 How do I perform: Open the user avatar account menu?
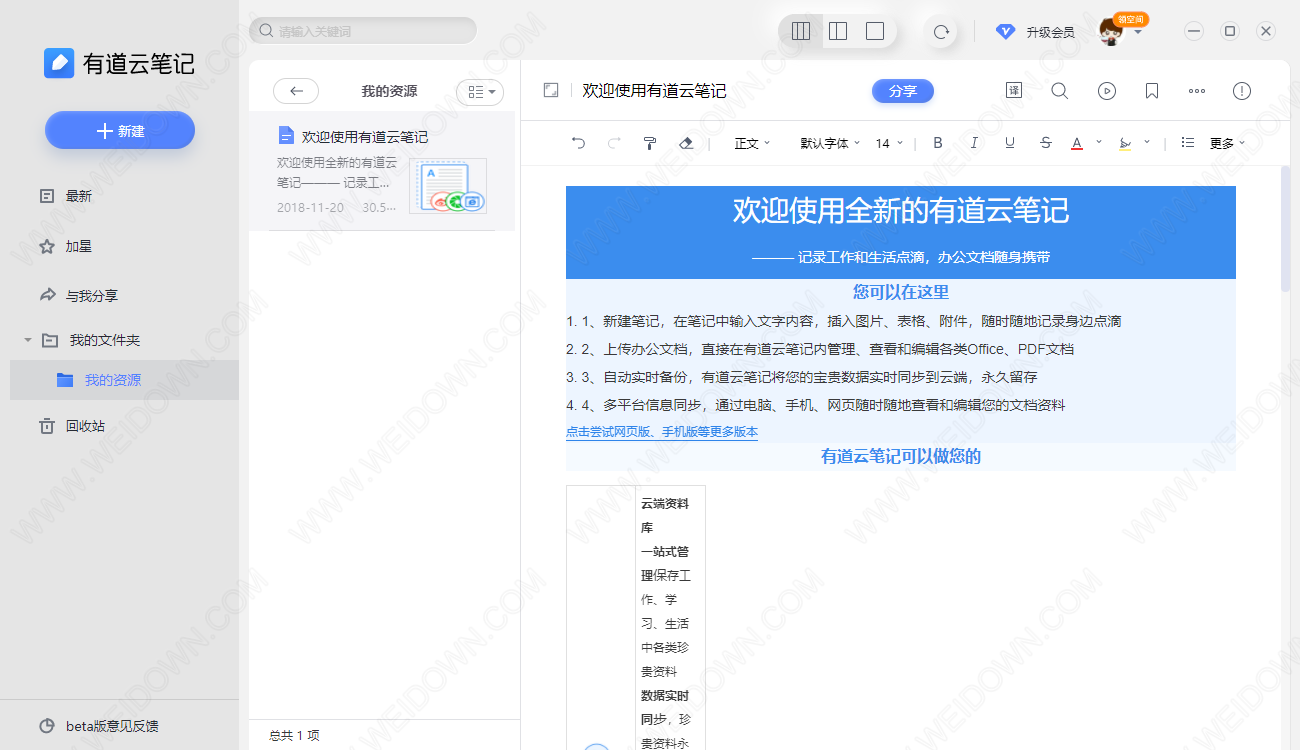(1111, 32)
